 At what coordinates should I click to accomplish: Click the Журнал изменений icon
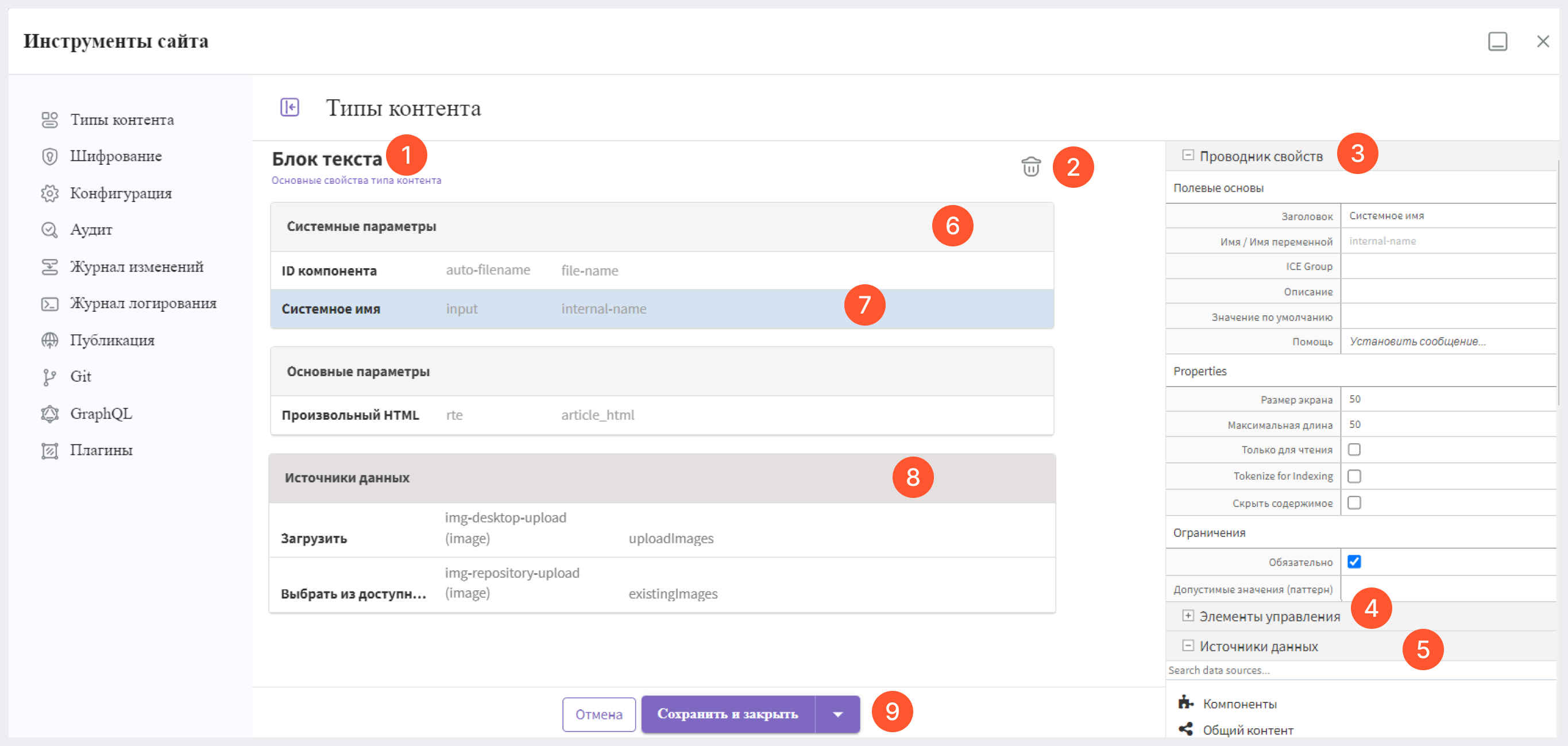point(49,266)
